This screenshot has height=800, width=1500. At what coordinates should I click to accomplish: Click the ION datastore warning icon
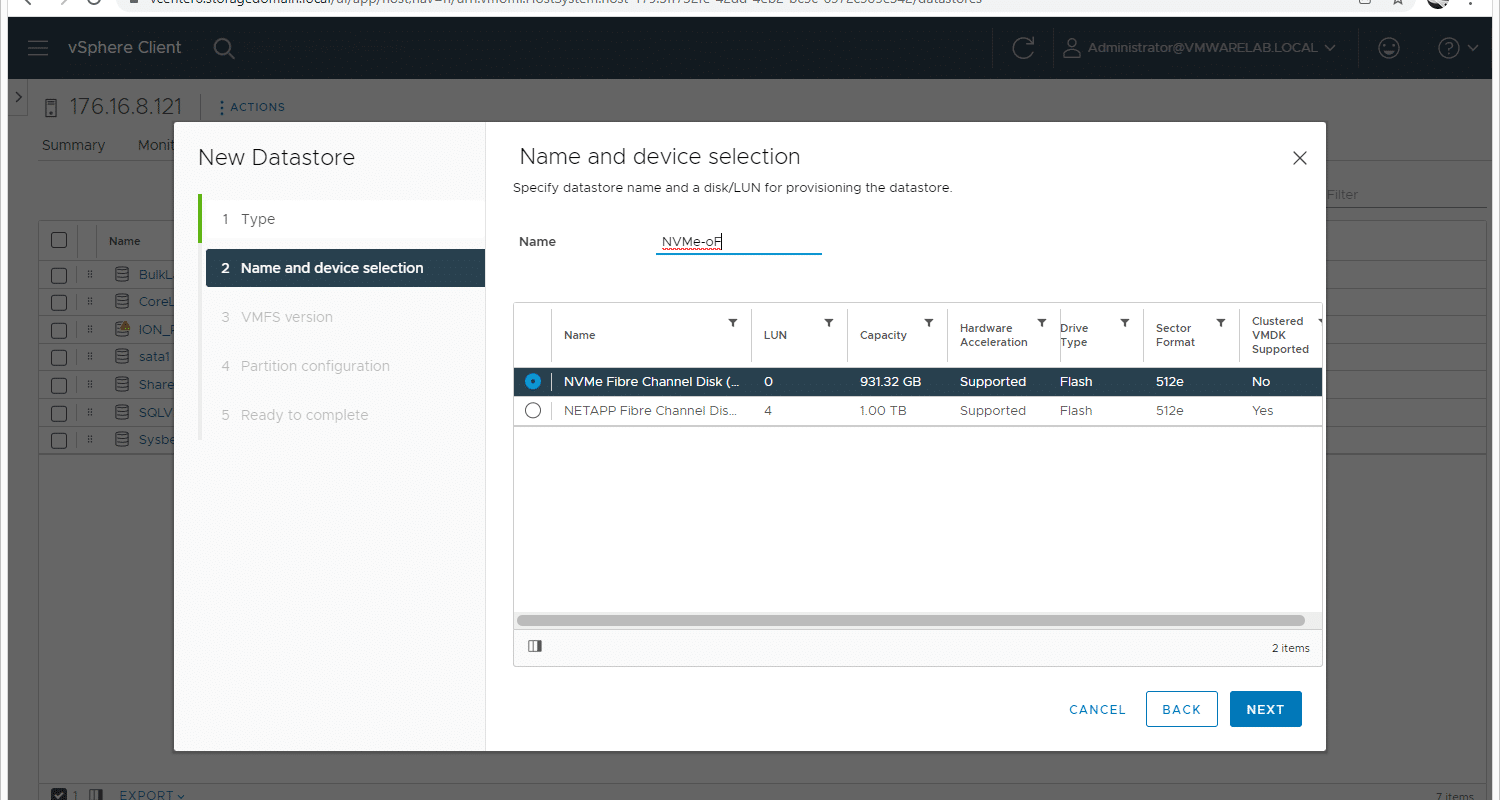122,329
